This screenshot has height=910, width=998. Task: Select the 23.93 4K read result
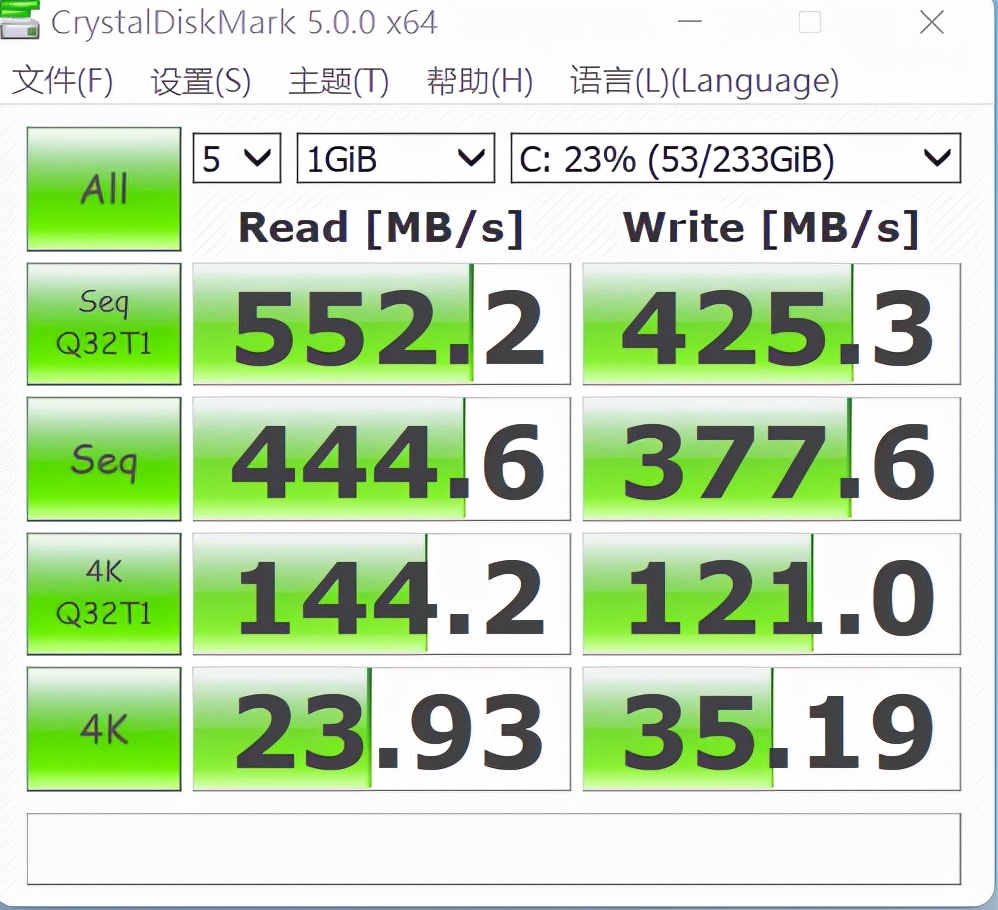(x=382, y=729)
